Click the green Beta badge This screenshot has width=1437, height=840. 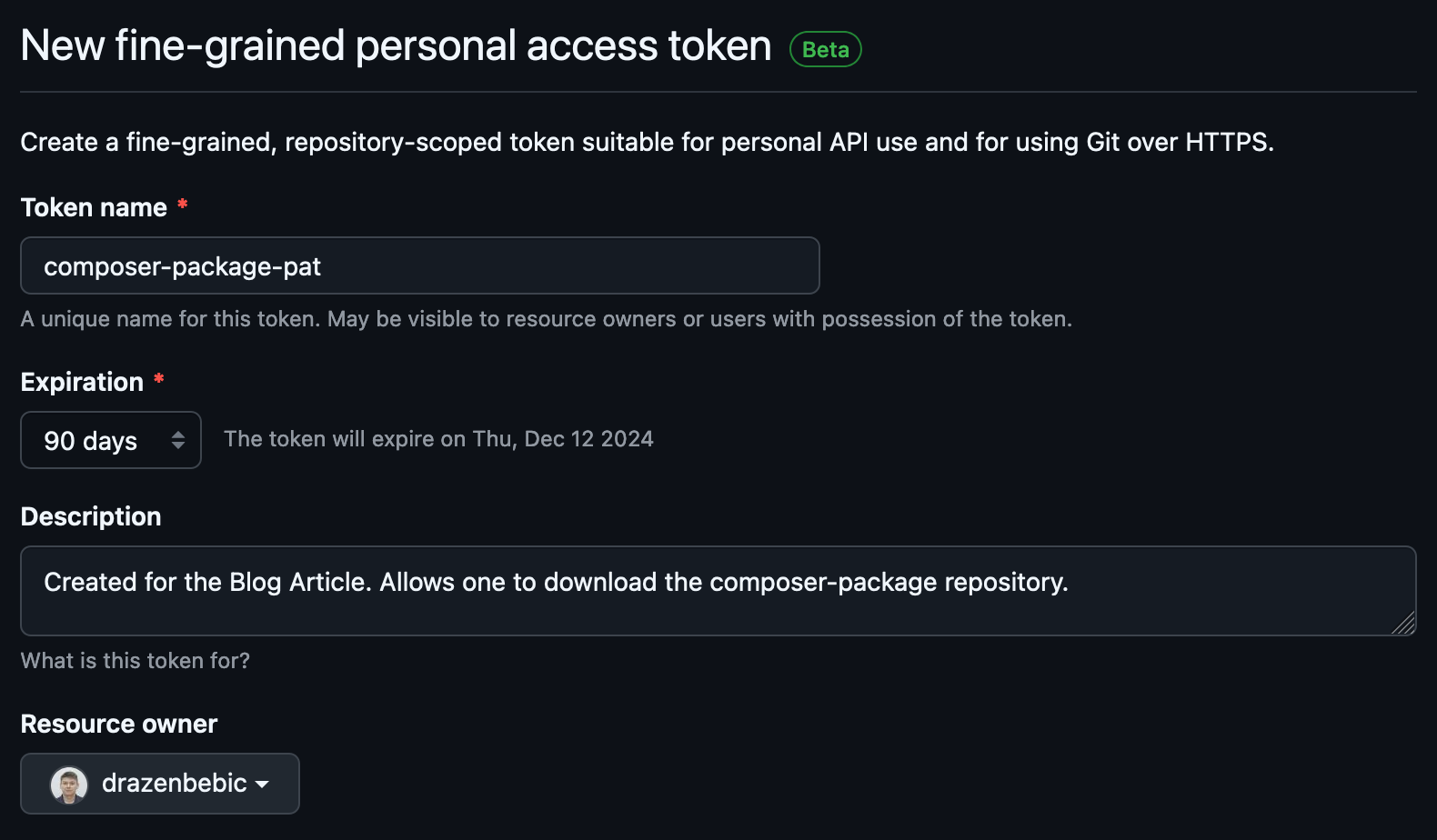click(x=825, y=49)
